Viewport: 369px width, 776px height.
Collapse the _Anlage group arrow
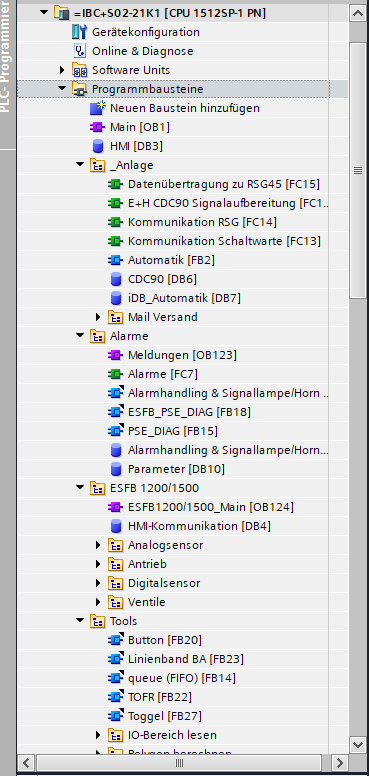click(x=80, y=164)
